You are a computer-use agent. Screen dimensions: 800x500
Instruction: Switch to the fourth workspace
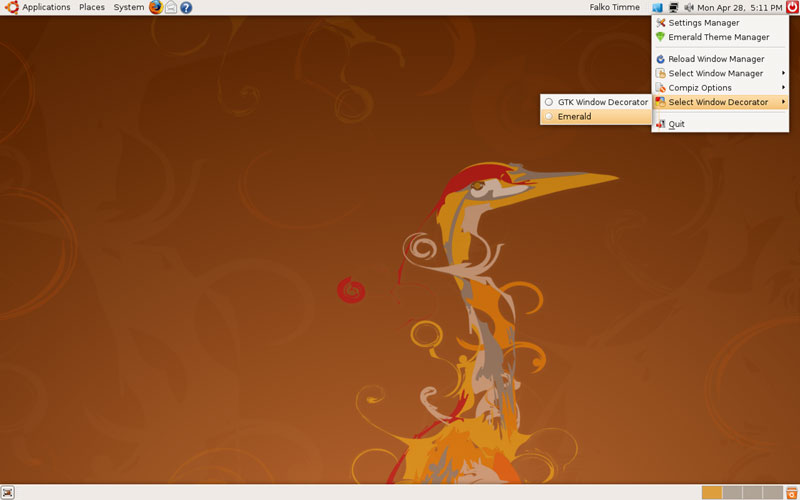(772, 492)
